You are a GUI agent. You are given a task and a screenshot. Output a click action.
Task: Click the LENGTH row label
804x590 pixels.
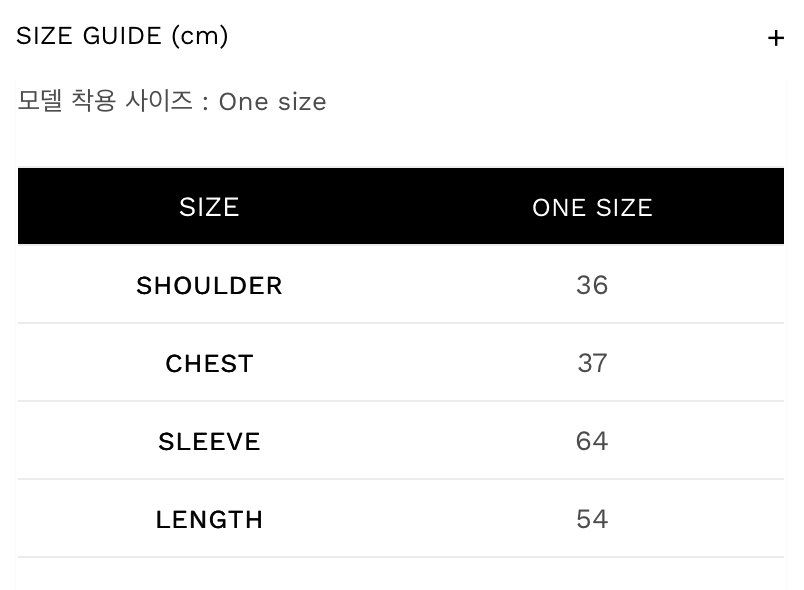209,520
